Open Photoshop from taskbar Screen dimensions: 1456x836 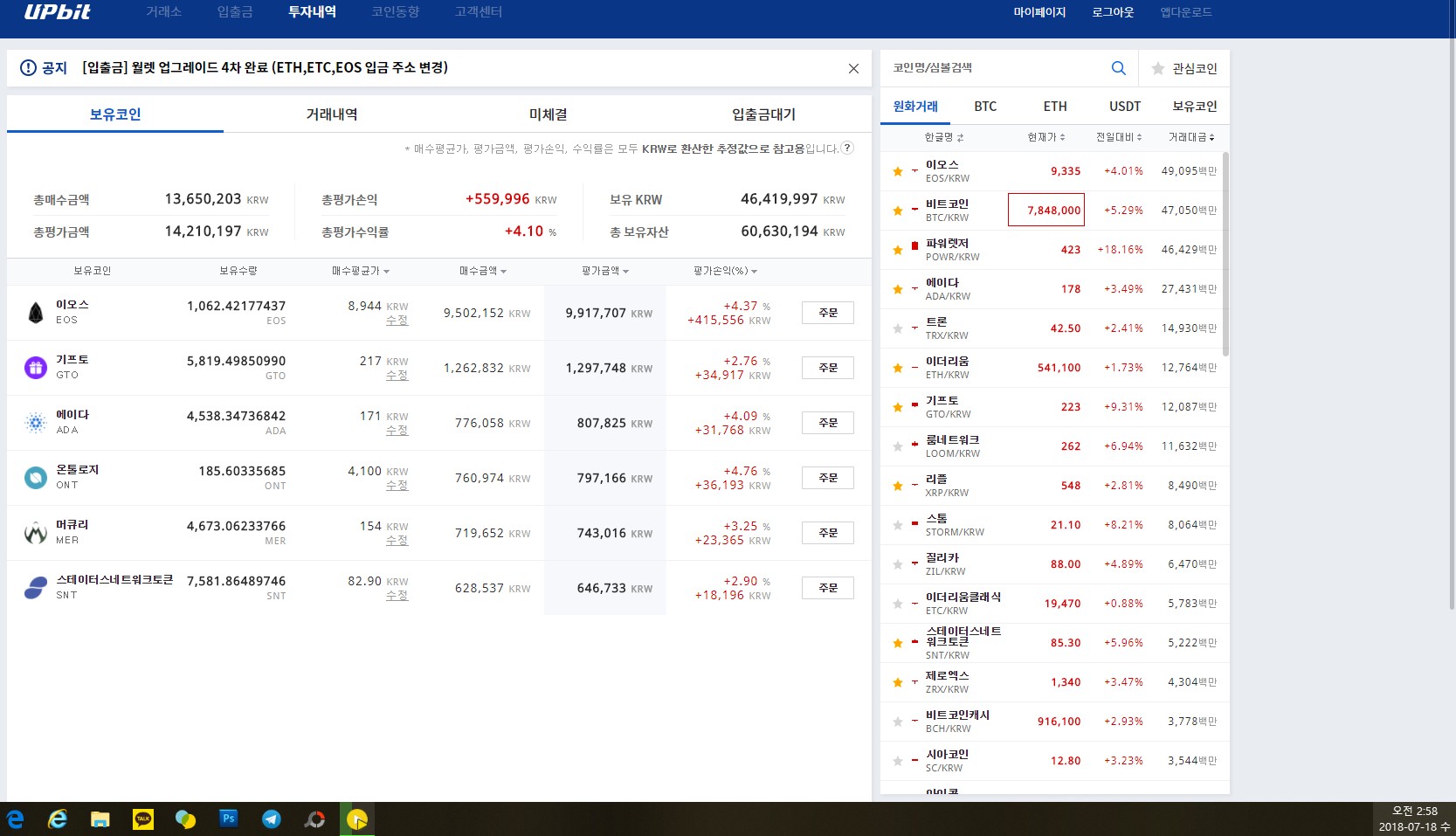pos(229,819)
